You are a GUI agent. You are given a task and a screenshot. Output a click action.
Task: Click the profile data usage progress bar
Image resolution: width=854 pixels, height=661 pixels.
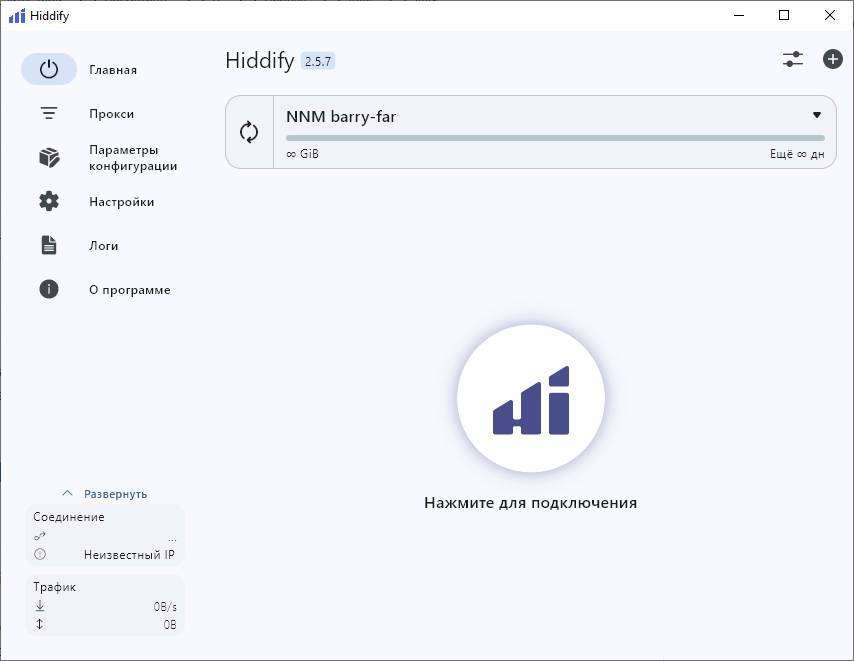pos(555,138)
